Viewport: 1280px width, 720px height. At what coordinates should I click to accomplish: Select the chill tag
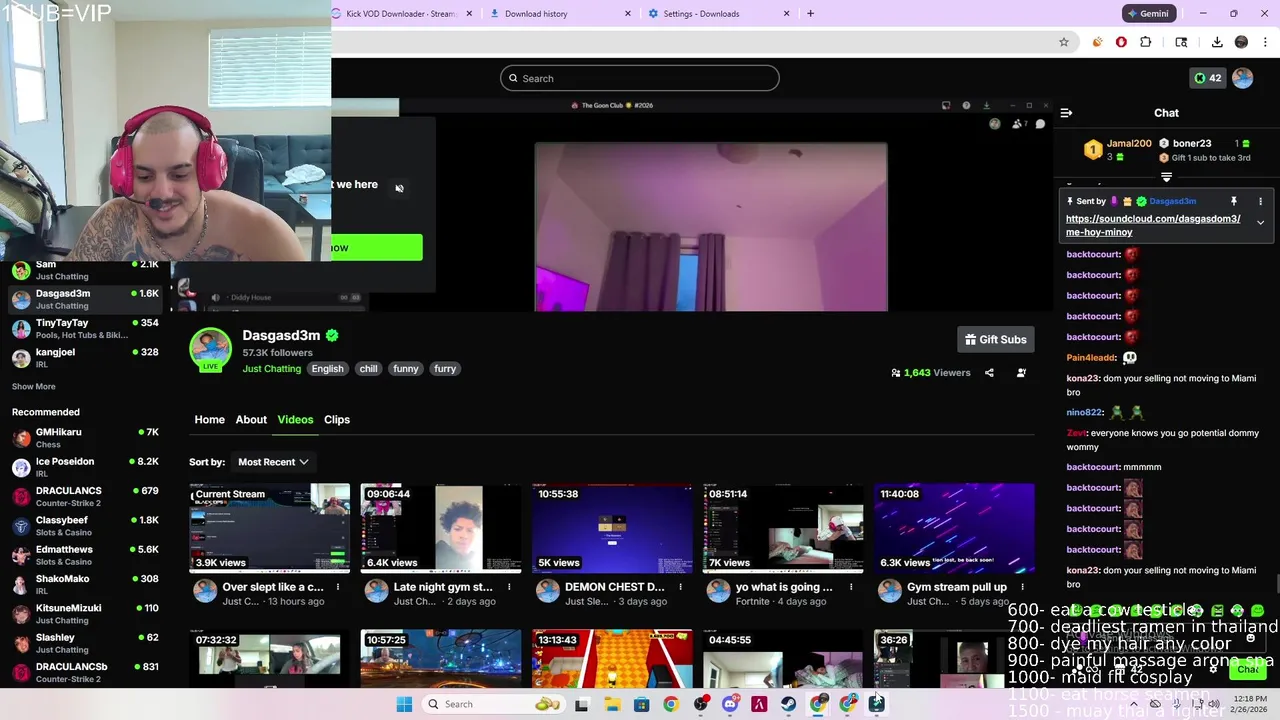(368, 369)
